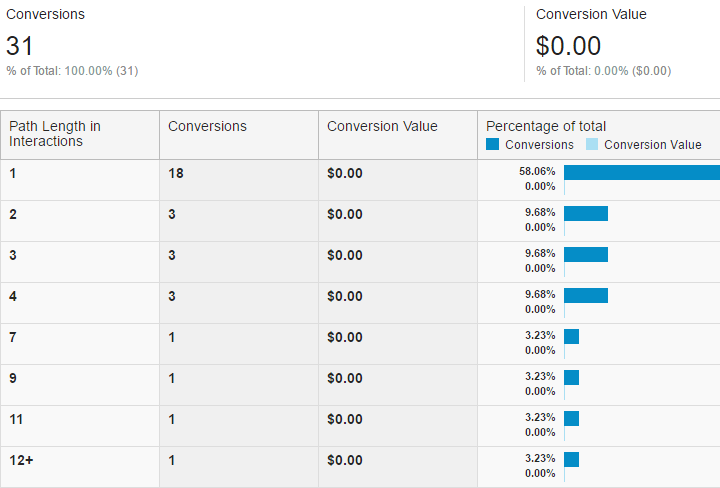Click the blue Conversions legend swatch
This screenshot has height=488, width=720.
(492, 145)
